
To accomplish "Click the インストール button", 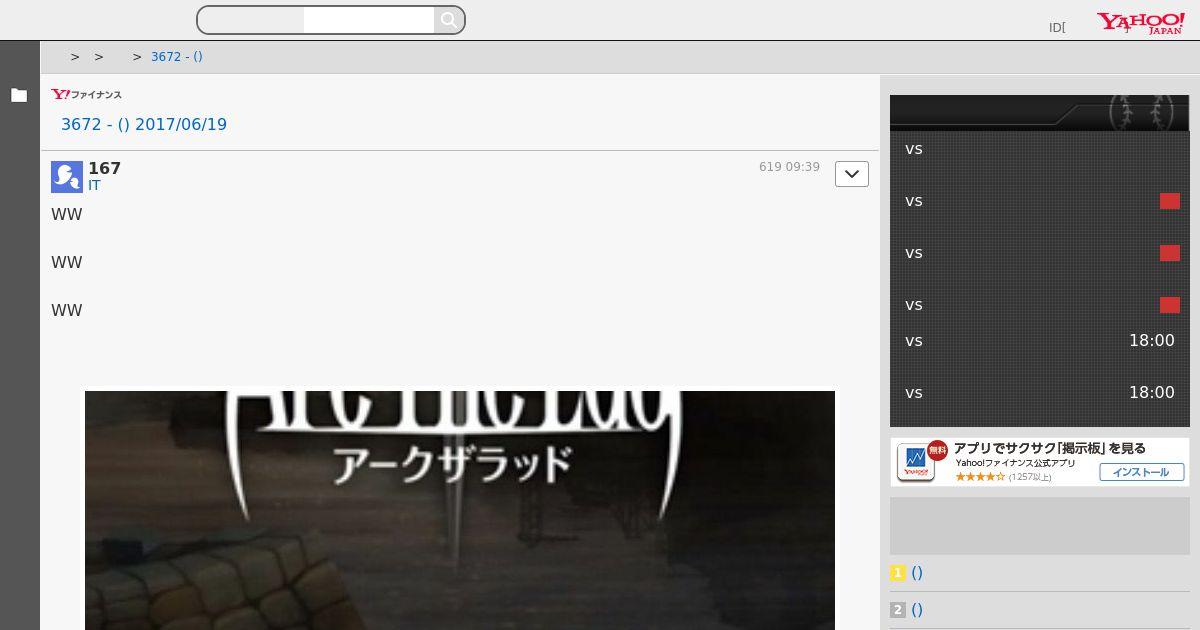I will pyautogui.click(x=1142, y=472).
